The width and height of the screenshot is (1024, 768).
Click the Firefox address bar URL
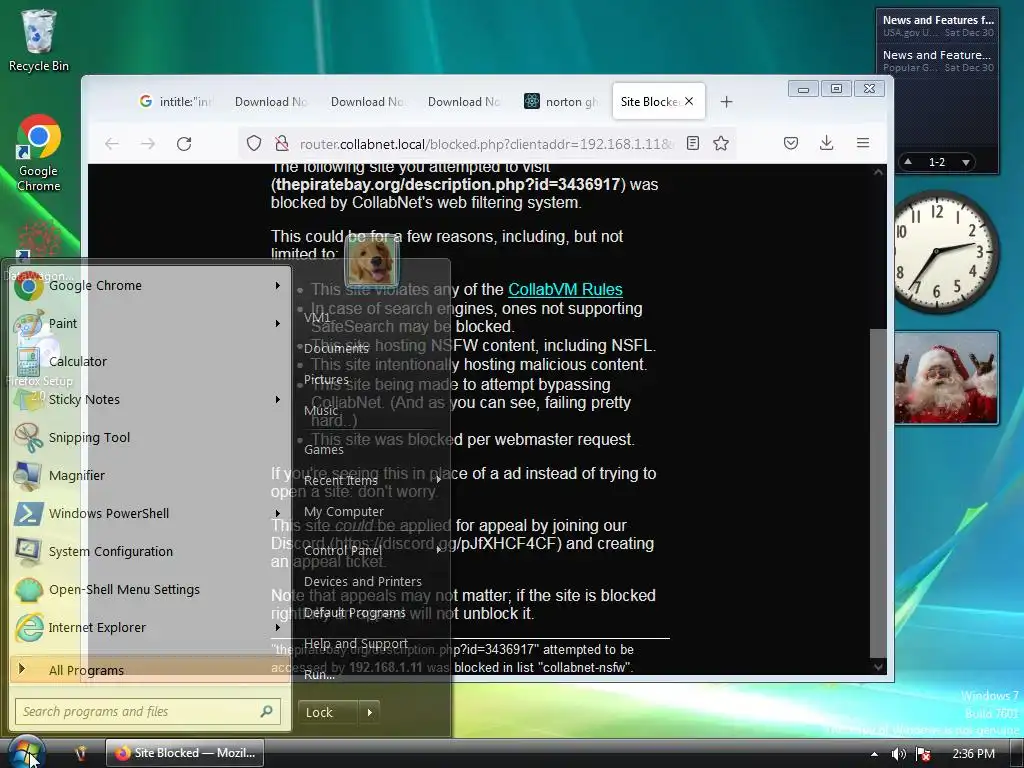pyautogui.click(x=485, y=144)
